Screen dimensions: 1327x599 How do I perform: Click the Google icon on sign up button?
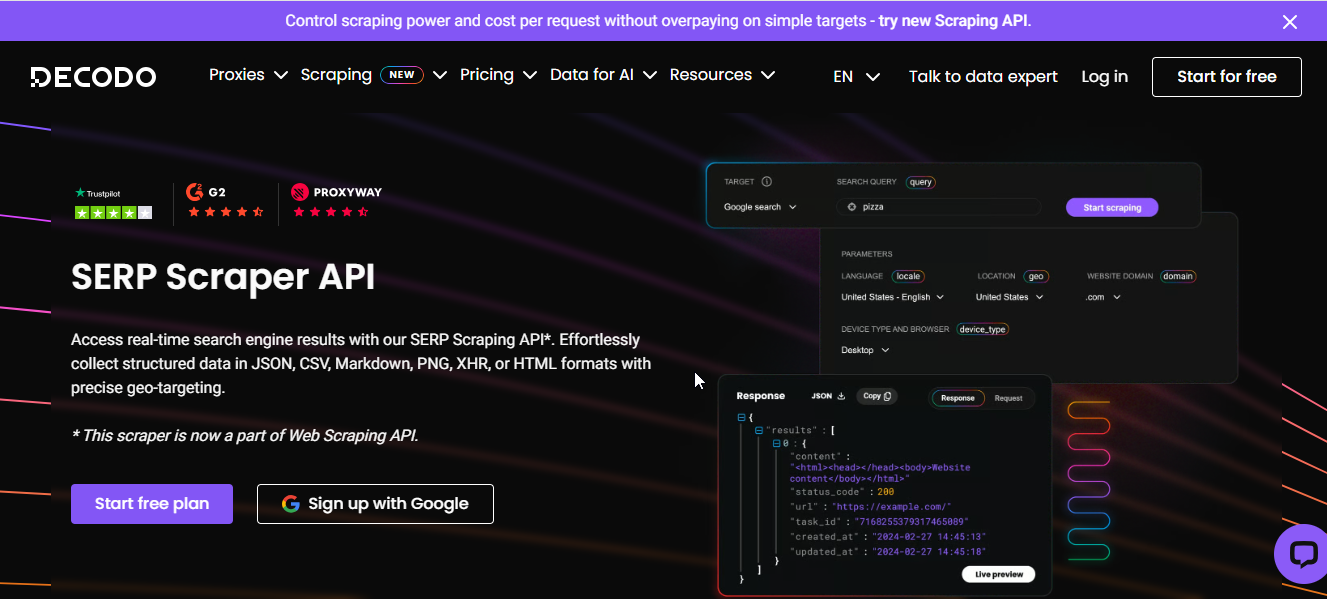tap(290, 504)
